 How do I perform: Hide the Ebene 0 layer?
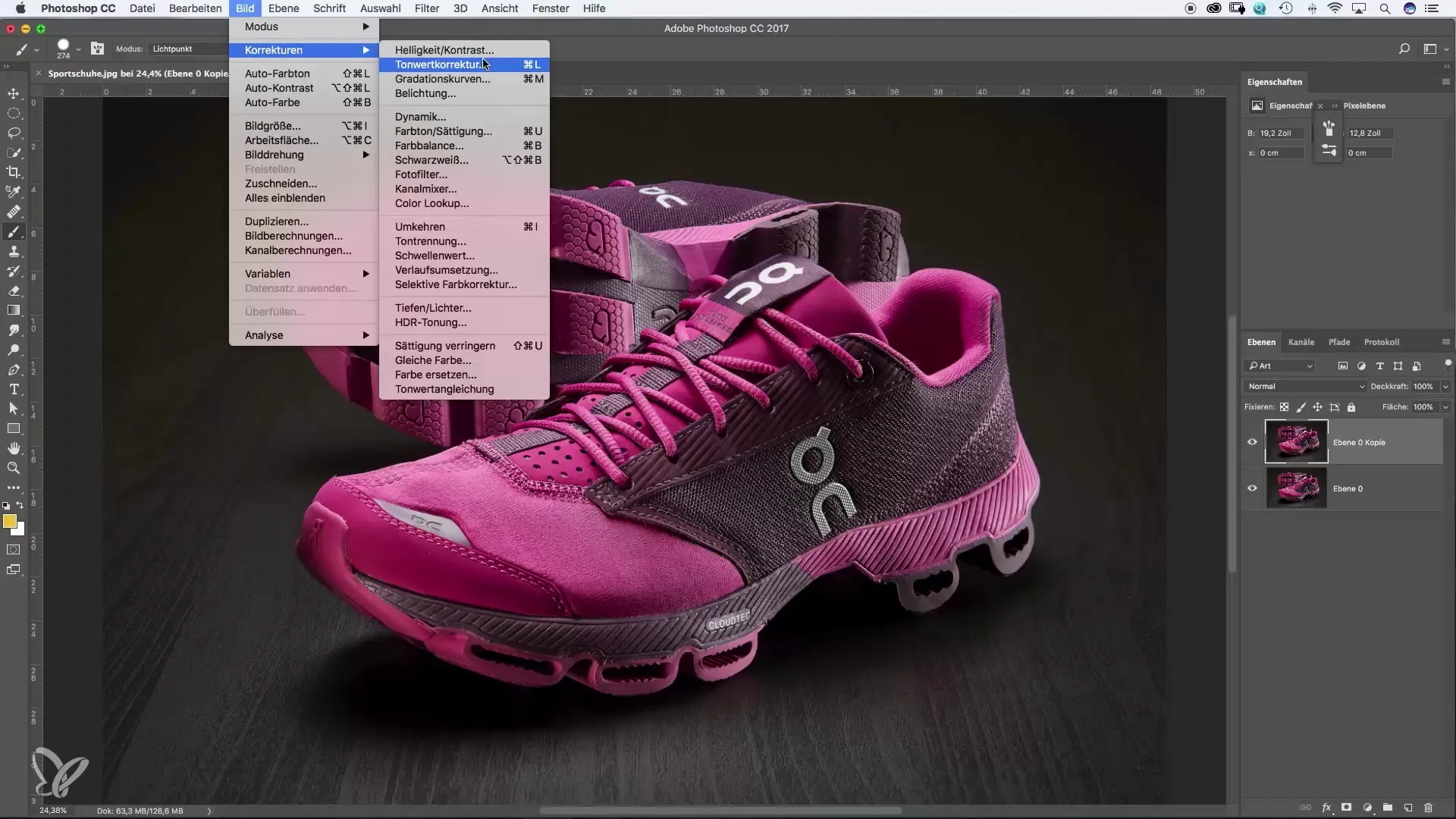[1252, 488]
